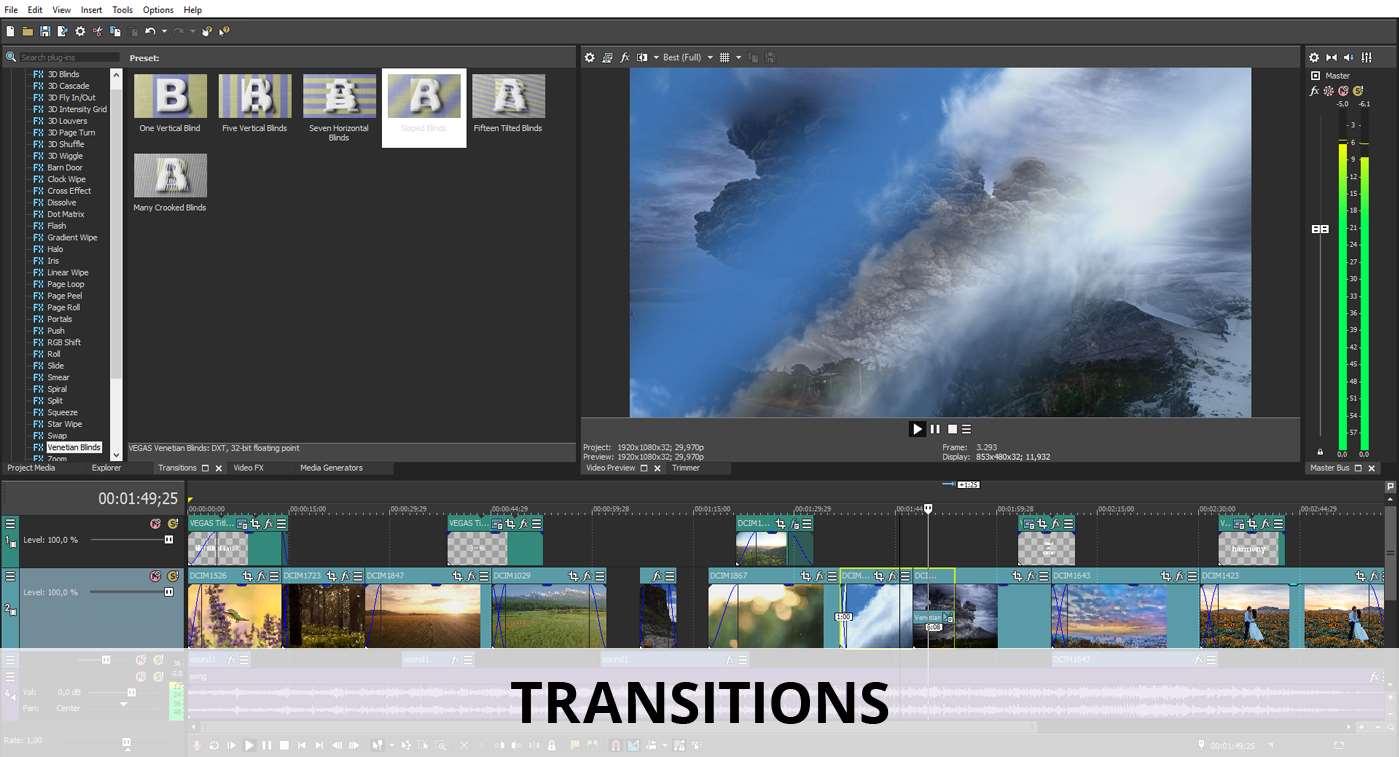Open the mixing console from Master Bus toolbar
This screenshot has height=757, width=1399.
(1366, 58)
